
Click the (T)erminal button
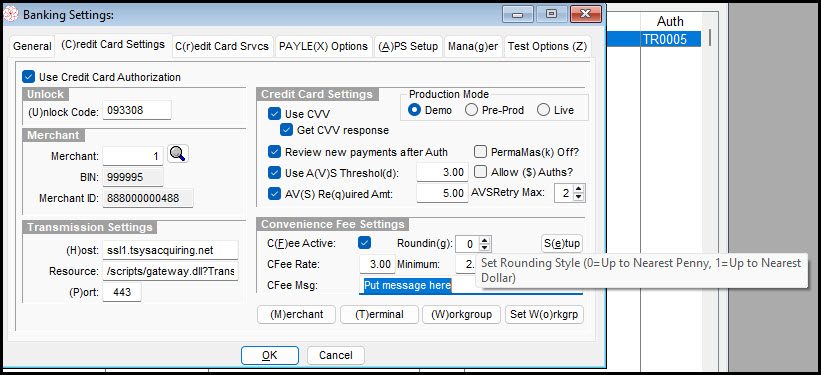(380, 315)
